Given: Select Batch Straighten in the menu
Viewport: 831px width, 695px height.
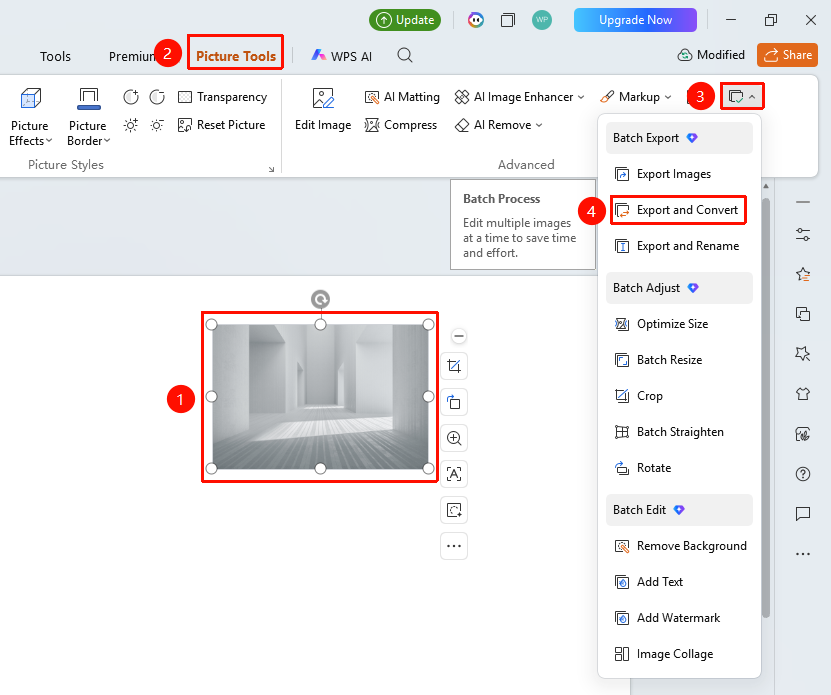Looking at the screenshot, I should [x=679, y=432].
